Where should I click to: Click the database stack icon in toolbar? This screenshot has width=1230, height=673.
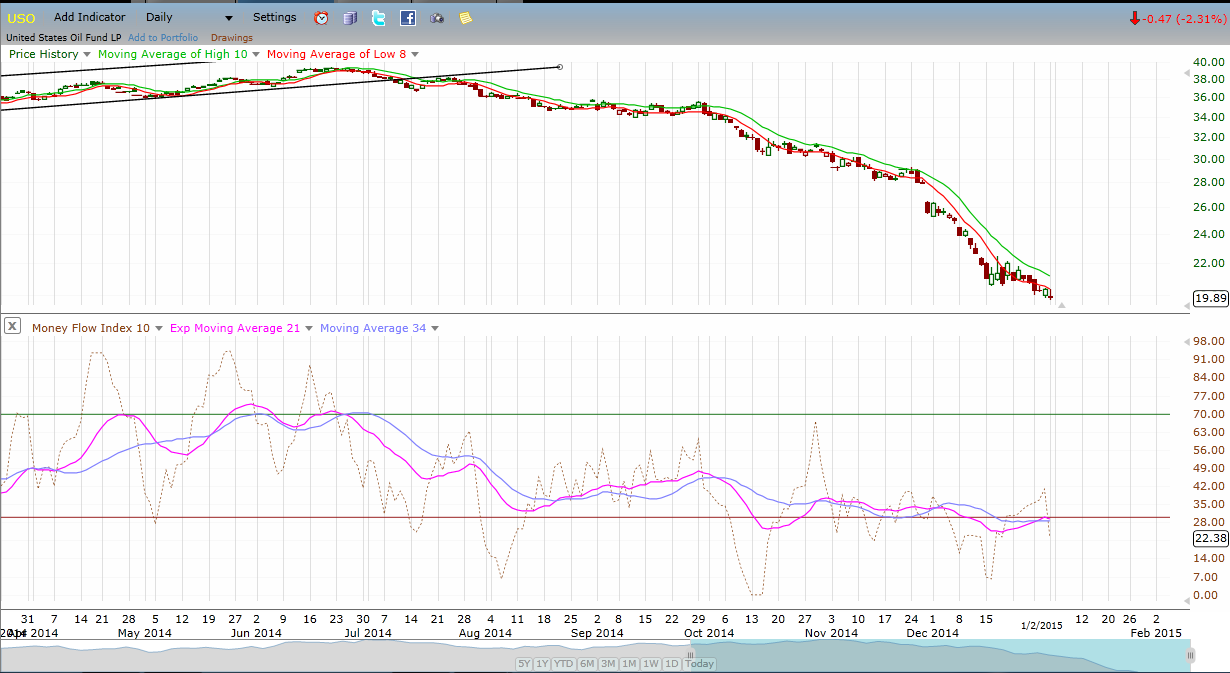(350, 18)
